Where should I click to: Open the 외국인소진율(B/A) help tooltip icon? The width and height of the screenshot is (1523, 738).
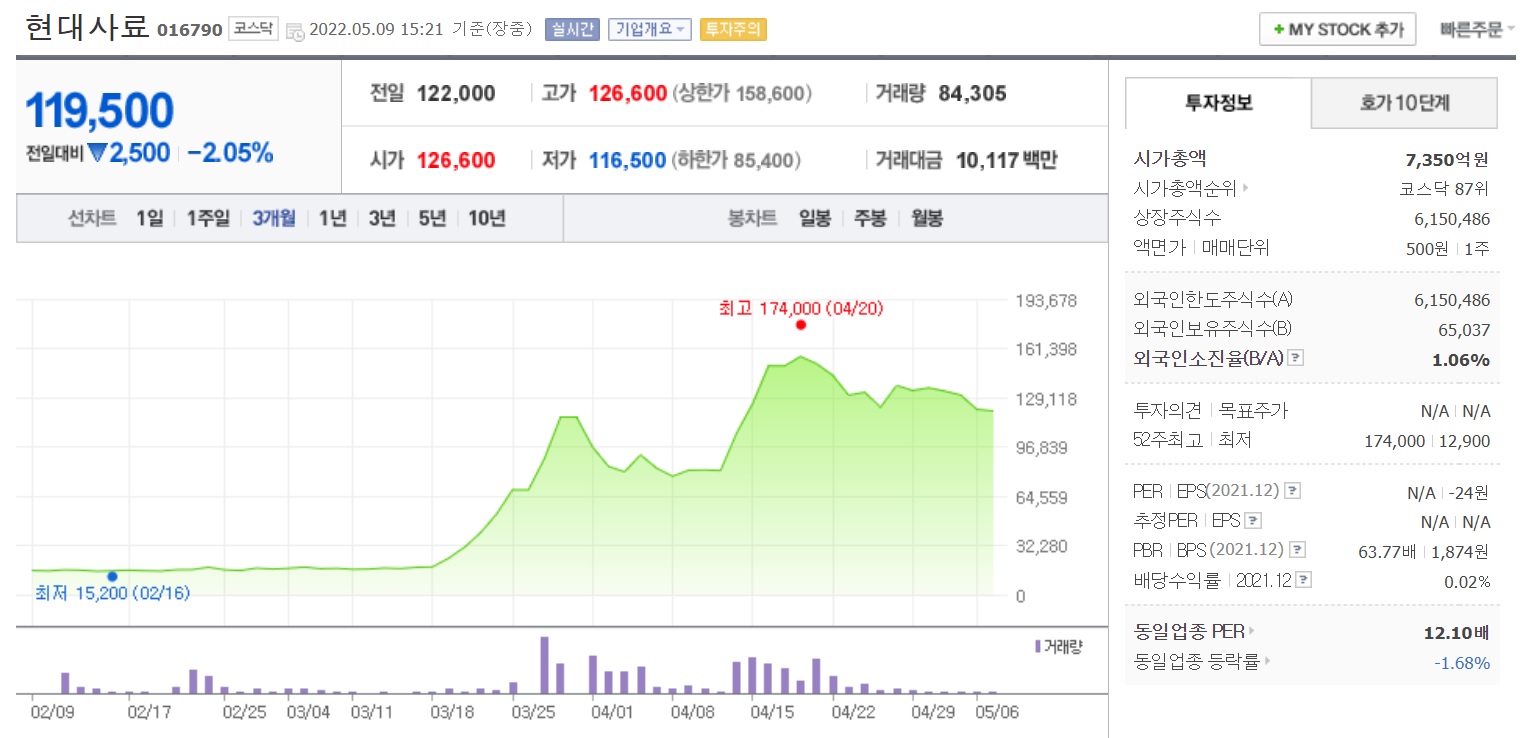tap(1296, 356)
